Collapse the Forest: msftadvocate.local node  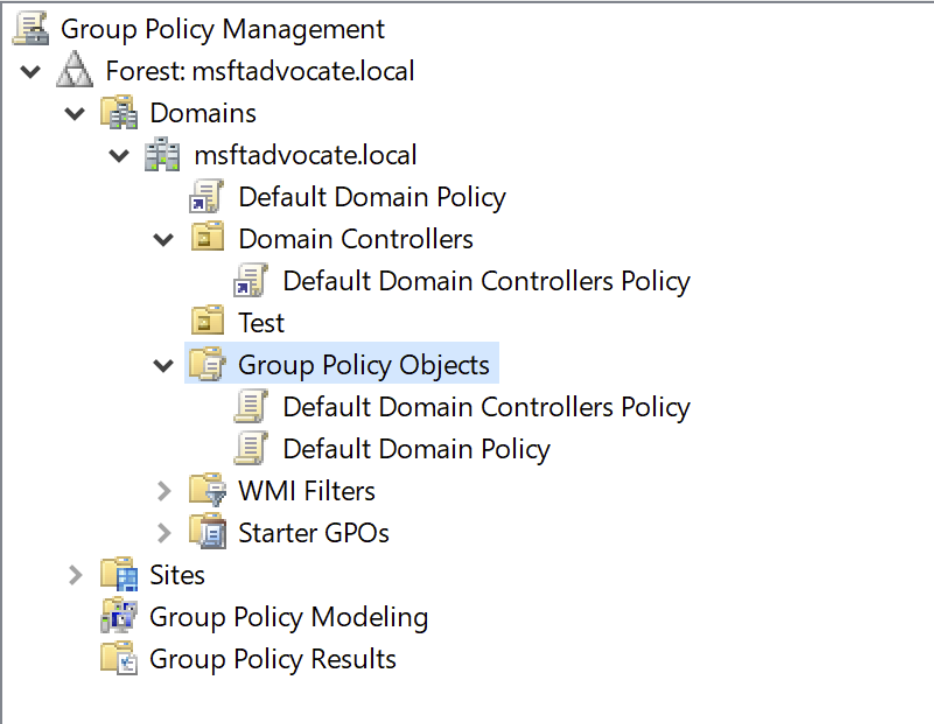pyautogui.click(x=31, y=72)
